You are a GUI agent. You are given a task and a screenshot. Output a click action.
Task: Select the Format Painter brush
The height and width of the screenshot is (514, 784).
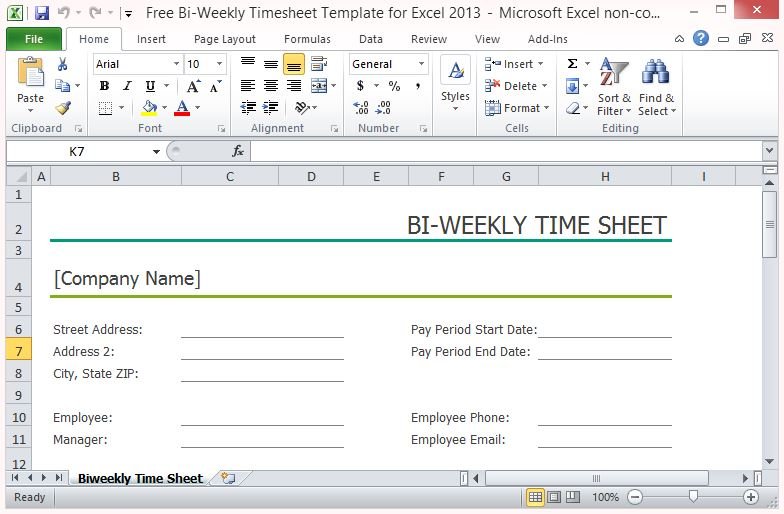62,108
